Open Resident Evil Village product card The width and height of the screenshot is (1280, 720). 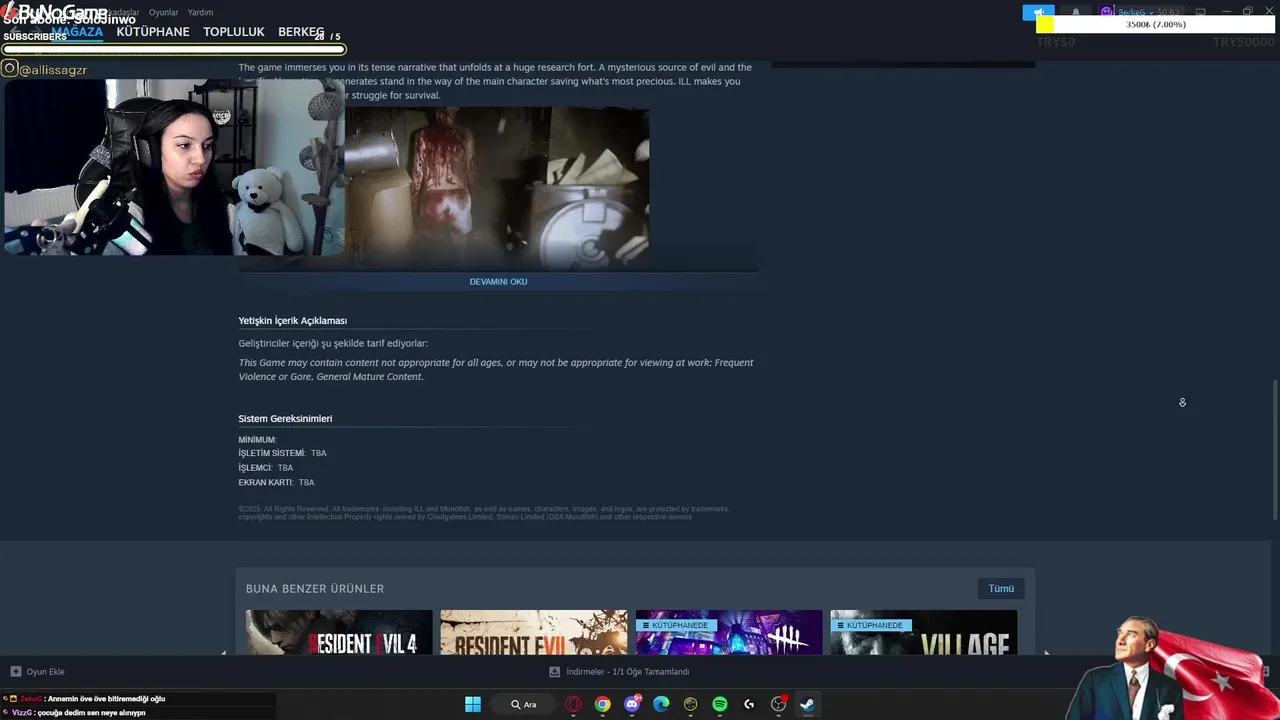pyautogui.click(x=924, y=632)
